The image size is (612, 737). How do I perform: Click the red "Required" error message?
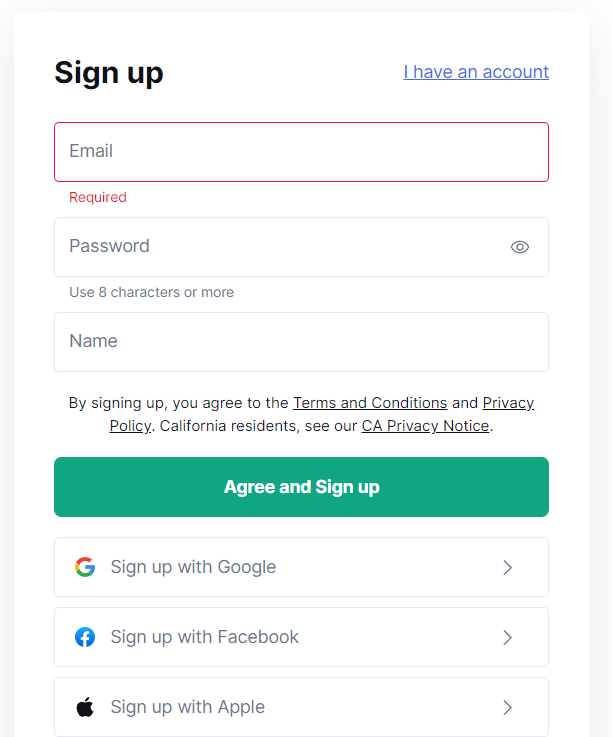pyautogui.click(x=98, y=198)
